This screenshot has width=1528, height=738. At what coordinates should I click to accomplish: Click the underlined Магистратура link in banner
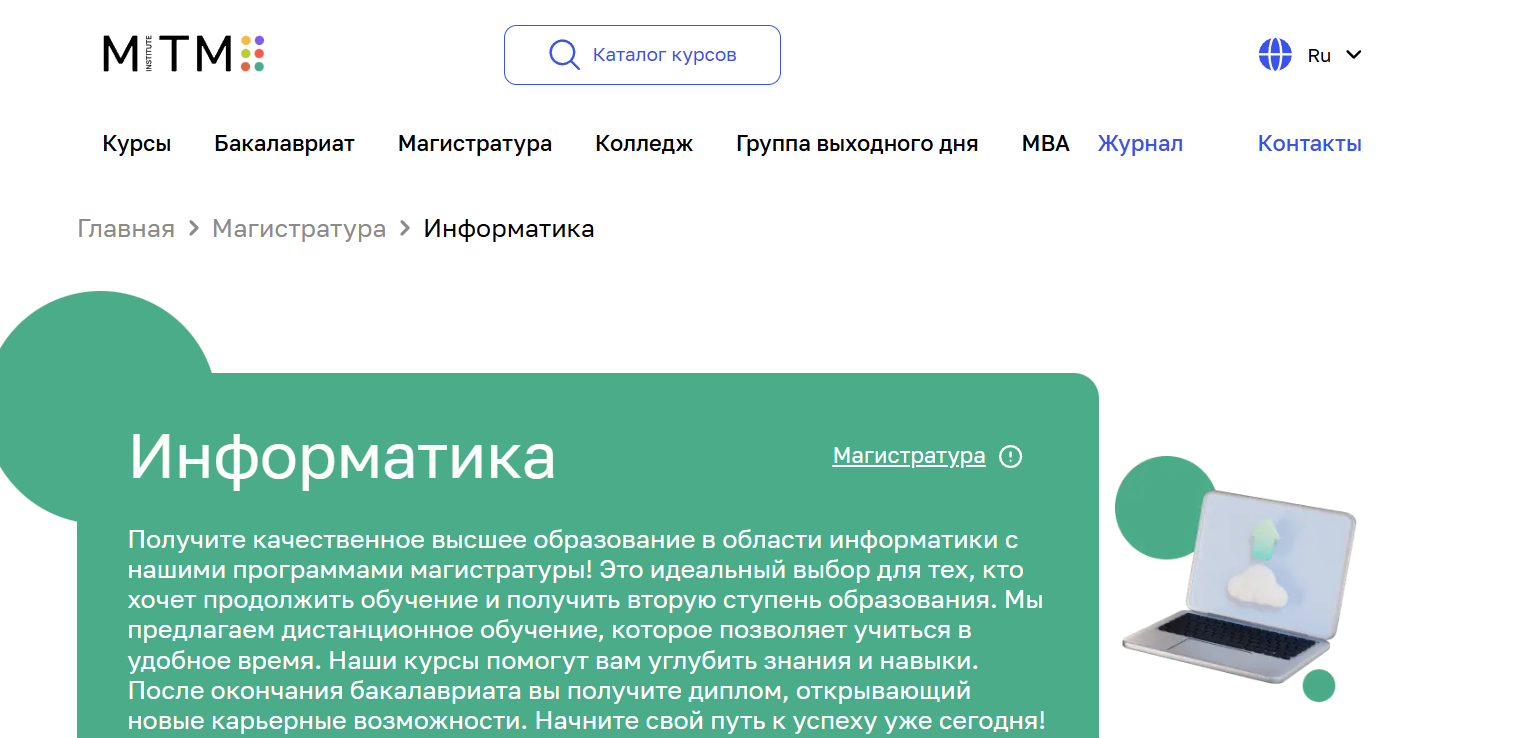click(x=909, y=456)
